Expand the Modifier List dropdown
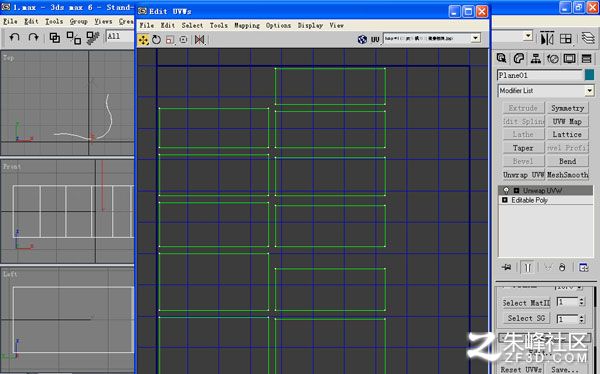Image resolution: width=600 pixels, height=374 pixels. 546,91
